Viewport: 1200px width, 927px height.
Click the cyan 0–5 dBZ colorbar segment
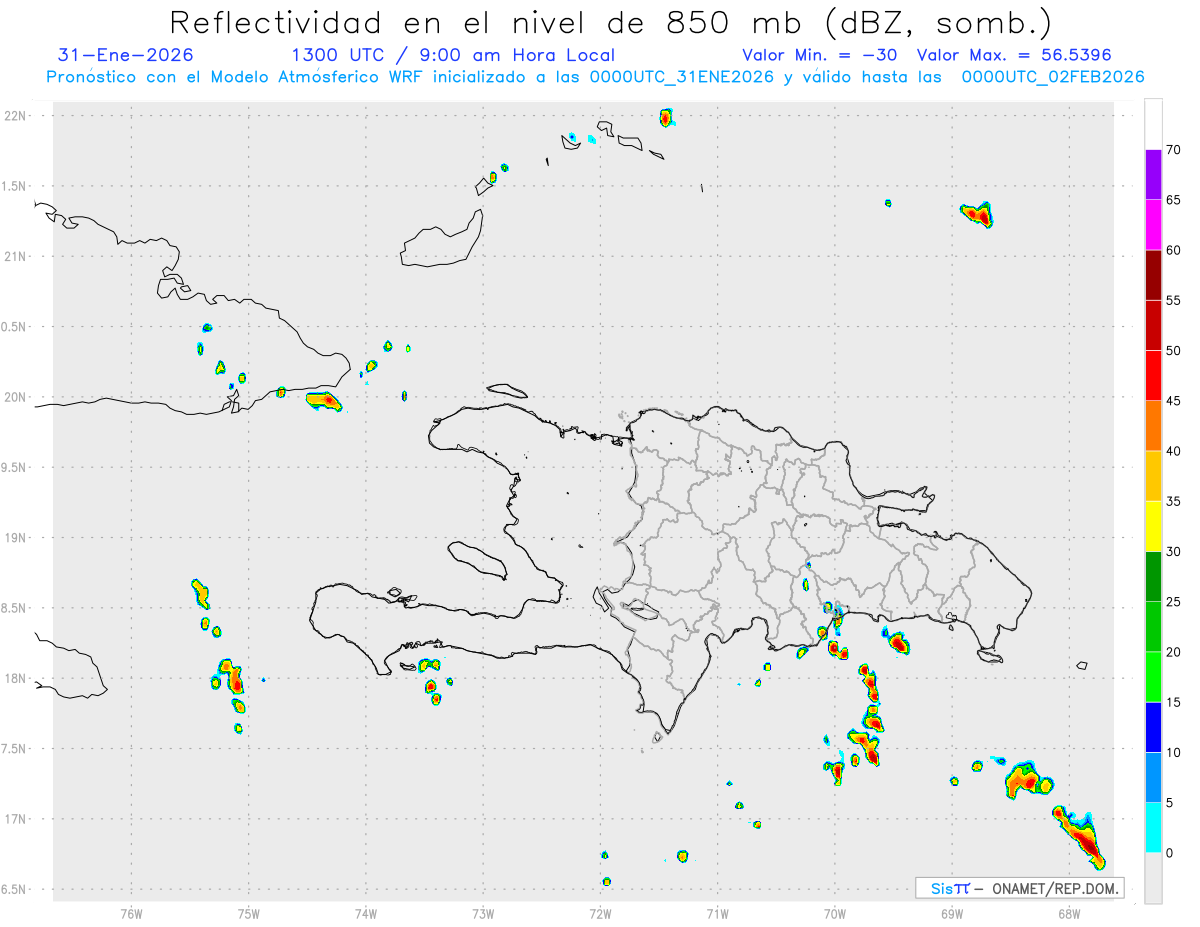coord(1153,828)
